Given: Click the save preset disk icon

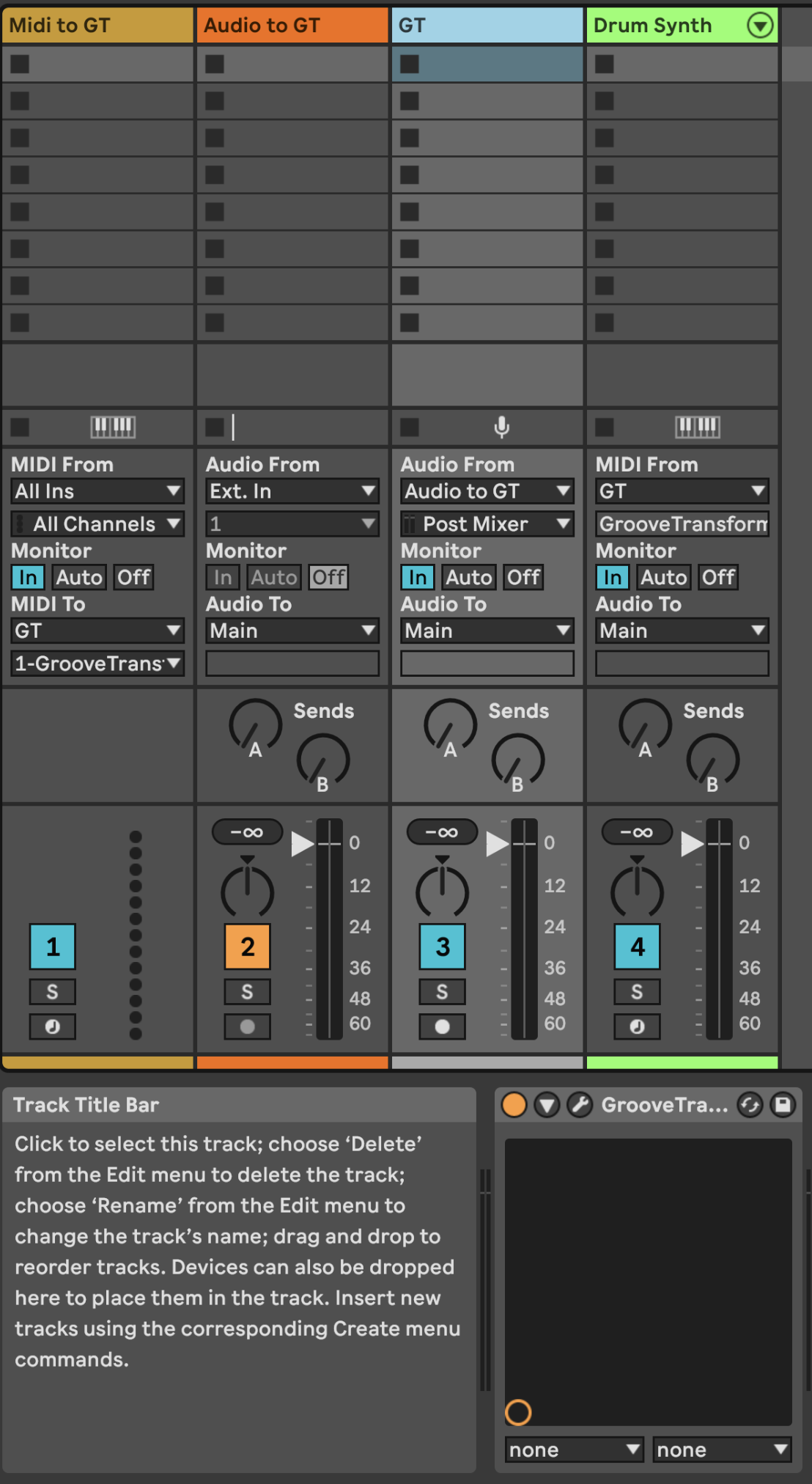Looking at the screenshot, I should pyautogui.click(x=783, y=1105).
